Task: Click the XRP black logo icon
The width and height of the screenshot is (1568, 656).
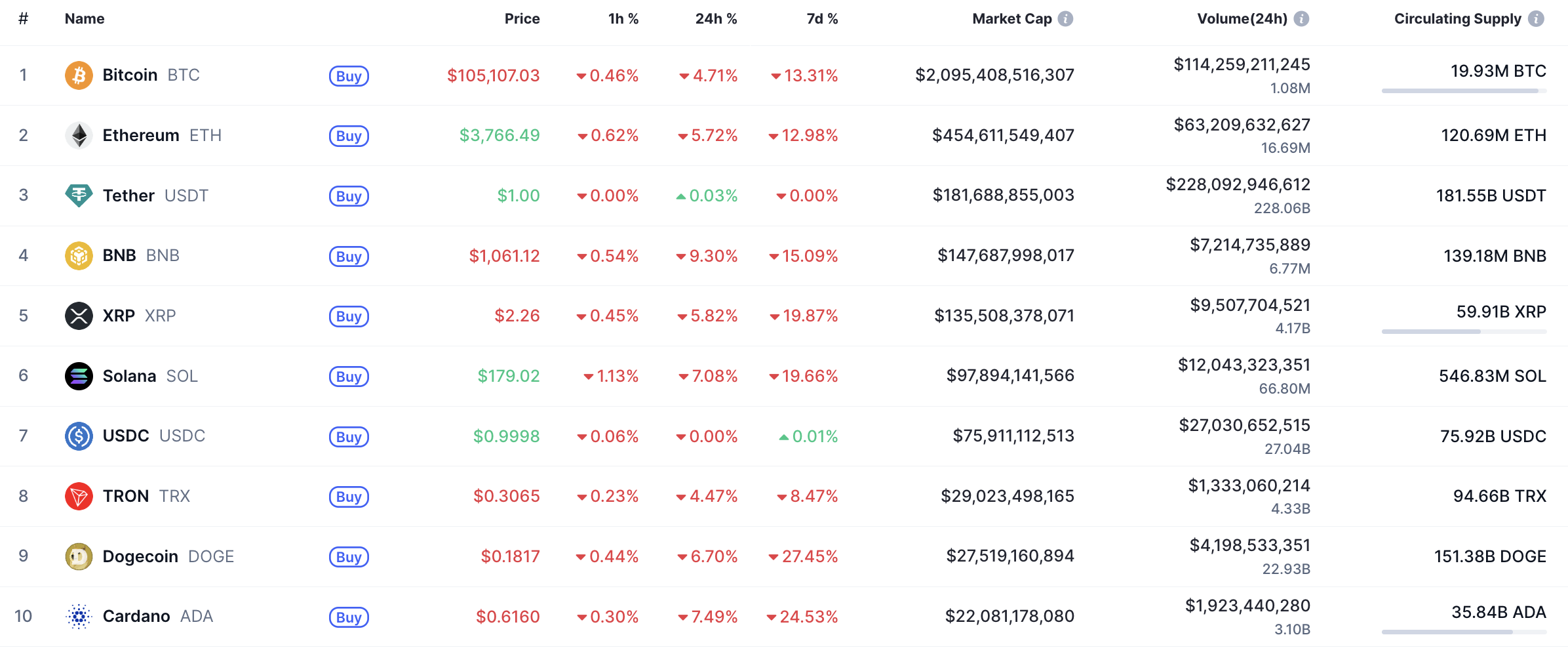Action: pyautogui.click(x=79, y=316)
